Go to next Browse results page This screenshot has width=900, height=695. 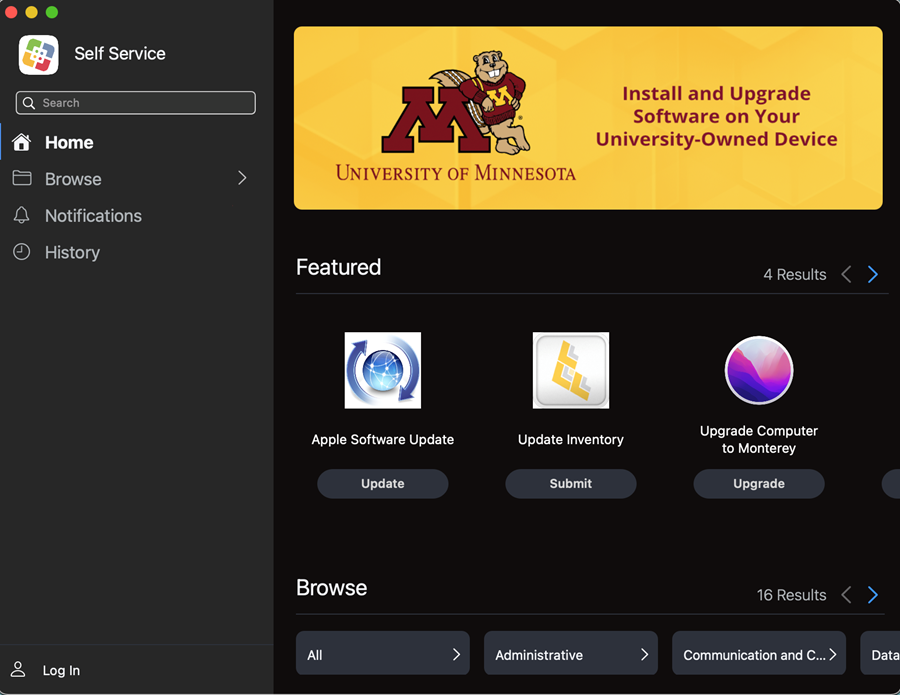[872, 595]
